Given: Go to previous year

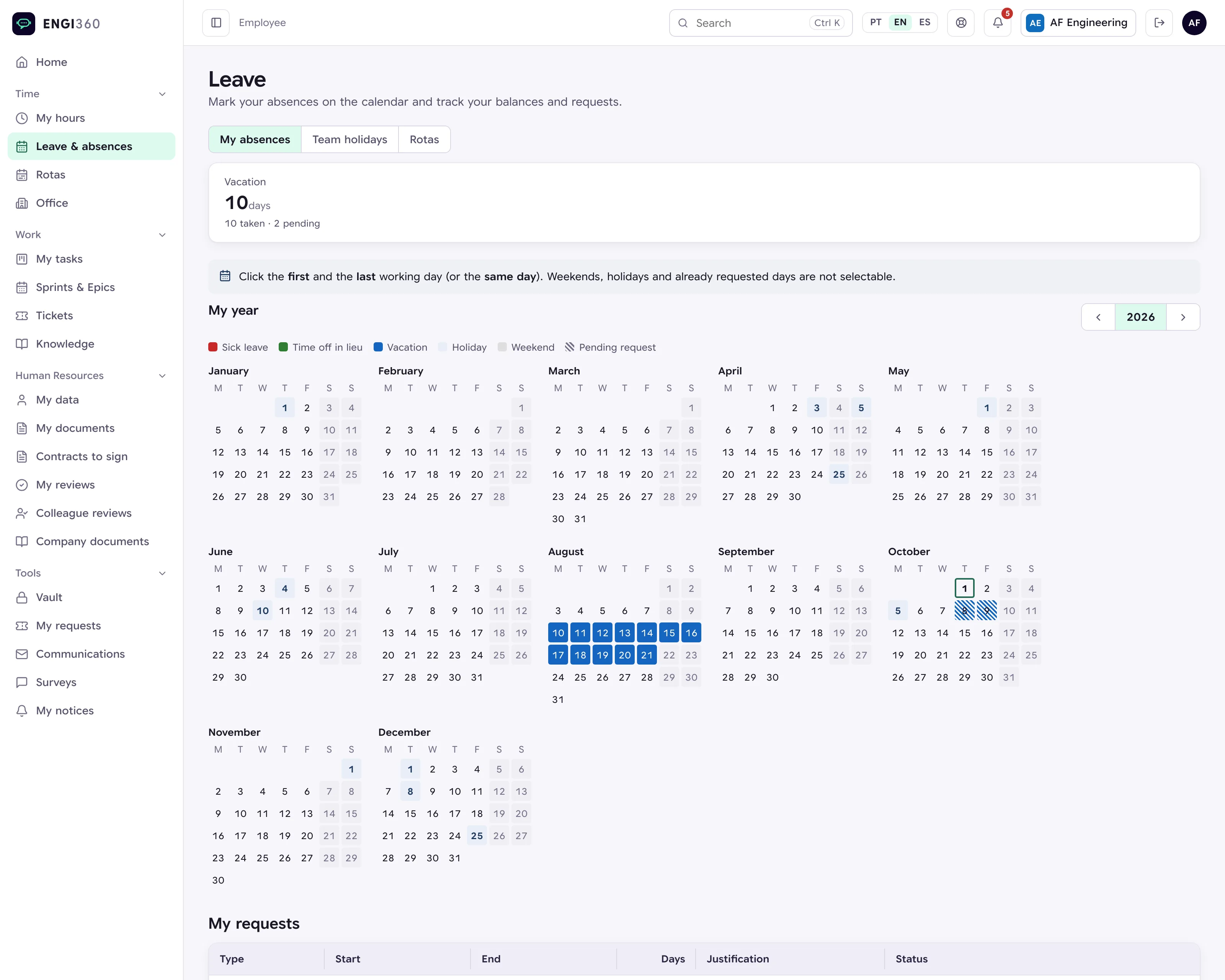Looking at the screenshot, I should coord(1098,317).
